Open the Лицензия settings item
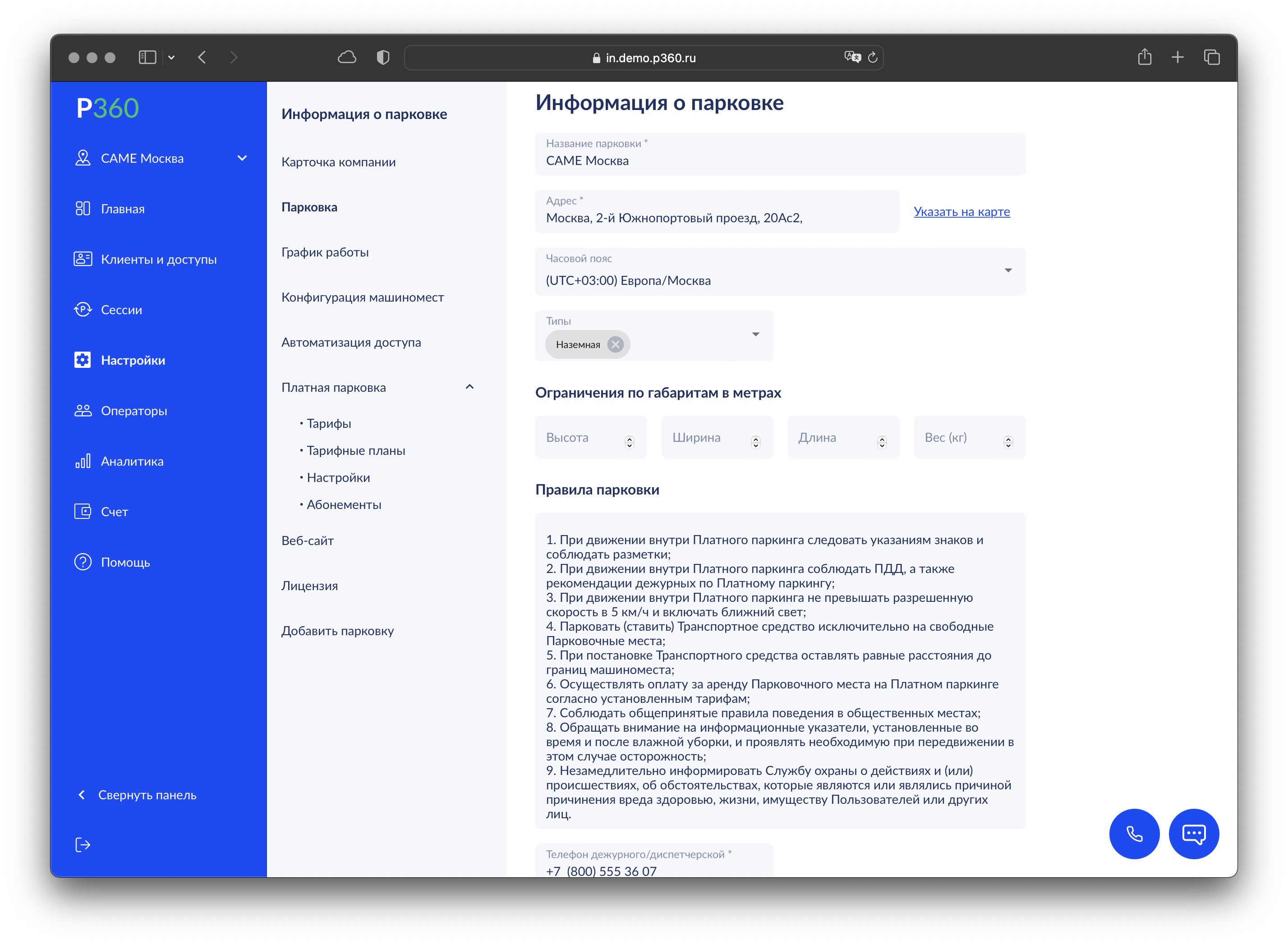The height and width of the screenshot is (944, 1288). click(309, 586)
